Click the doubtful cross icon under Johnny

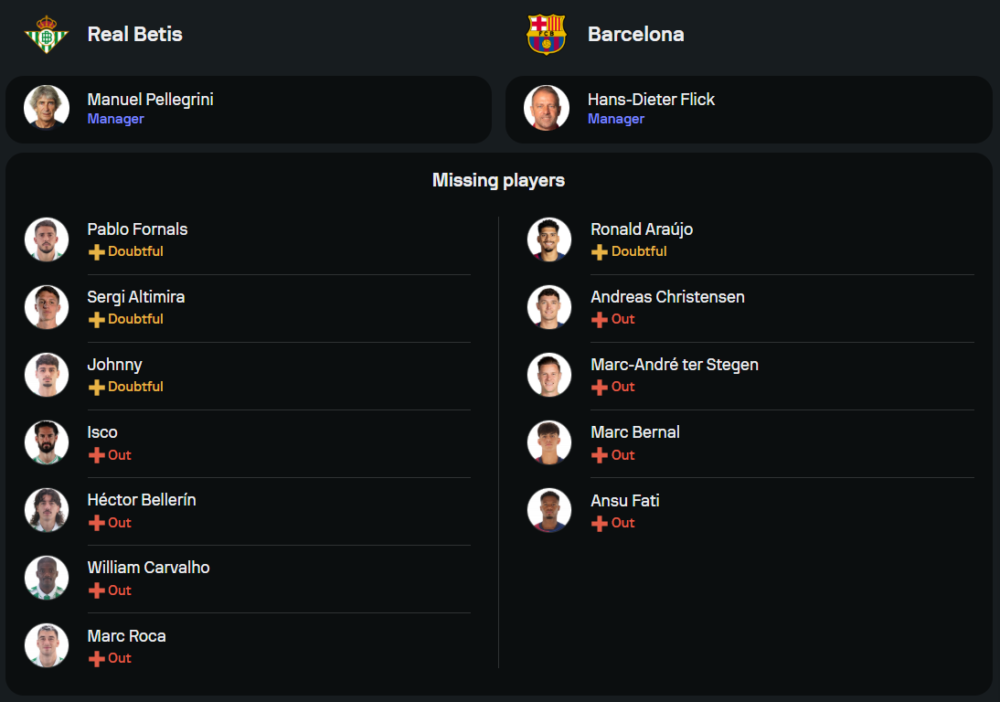97,387
